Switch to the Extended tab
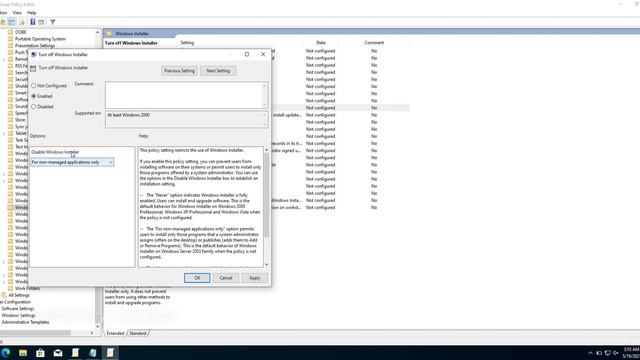 (x=115, y=333)
